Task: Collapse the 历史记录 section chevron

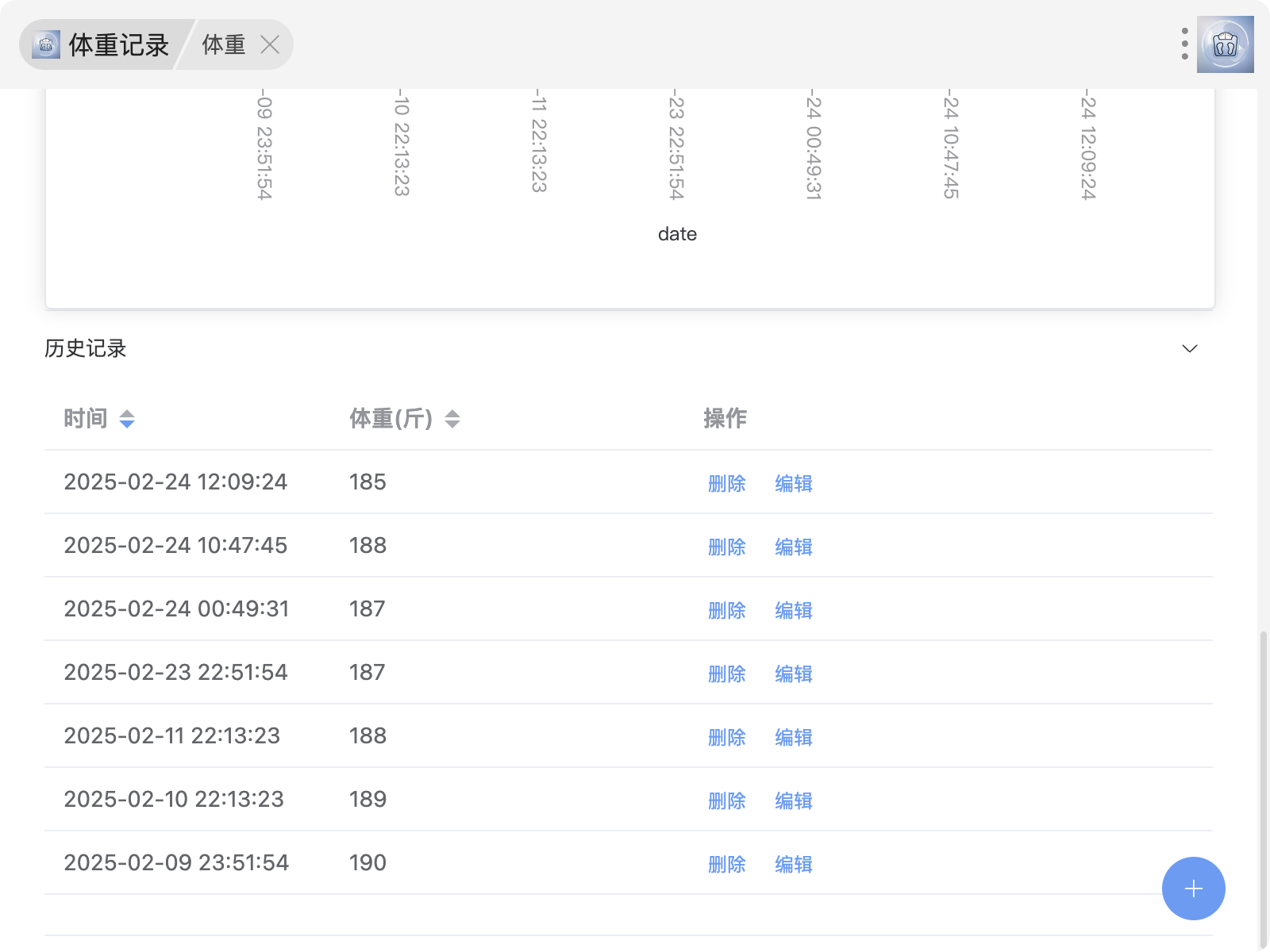Action: [1190, 349]
